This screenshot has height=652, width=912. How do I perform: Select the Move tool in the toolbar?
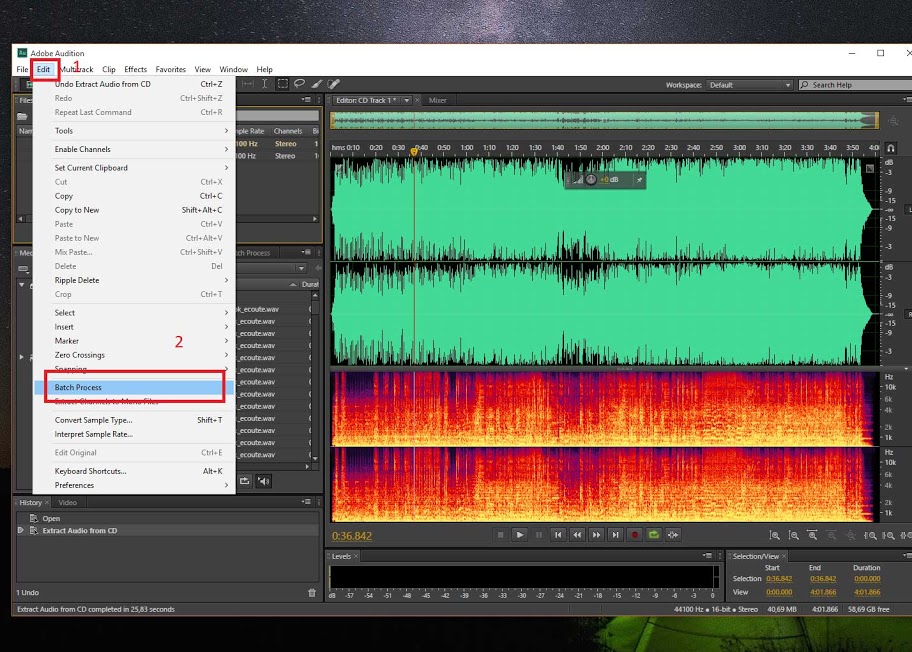pos(249,84)
